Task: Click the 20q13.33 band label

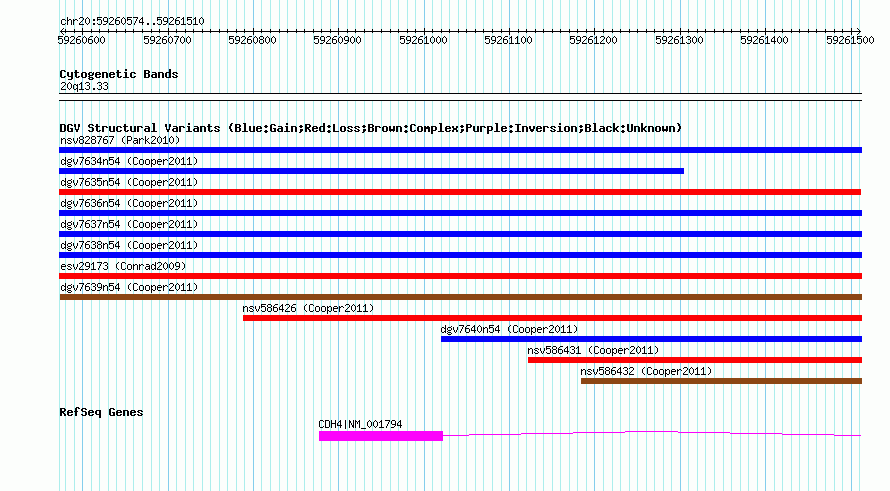Action: click(84, 86)
